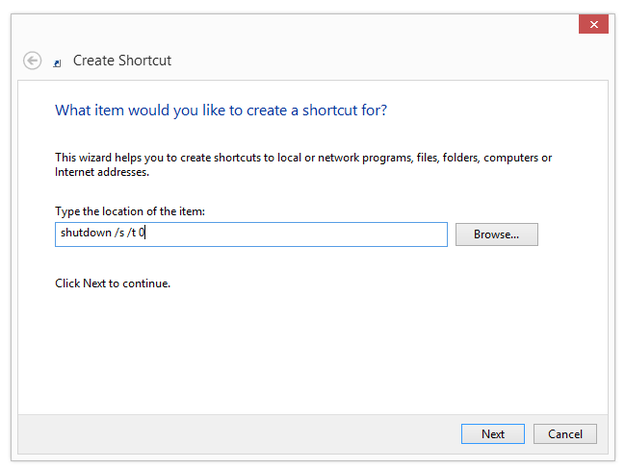
Task: Click the word 'shutdown' in the location box
Action: [x=86, y=232]
